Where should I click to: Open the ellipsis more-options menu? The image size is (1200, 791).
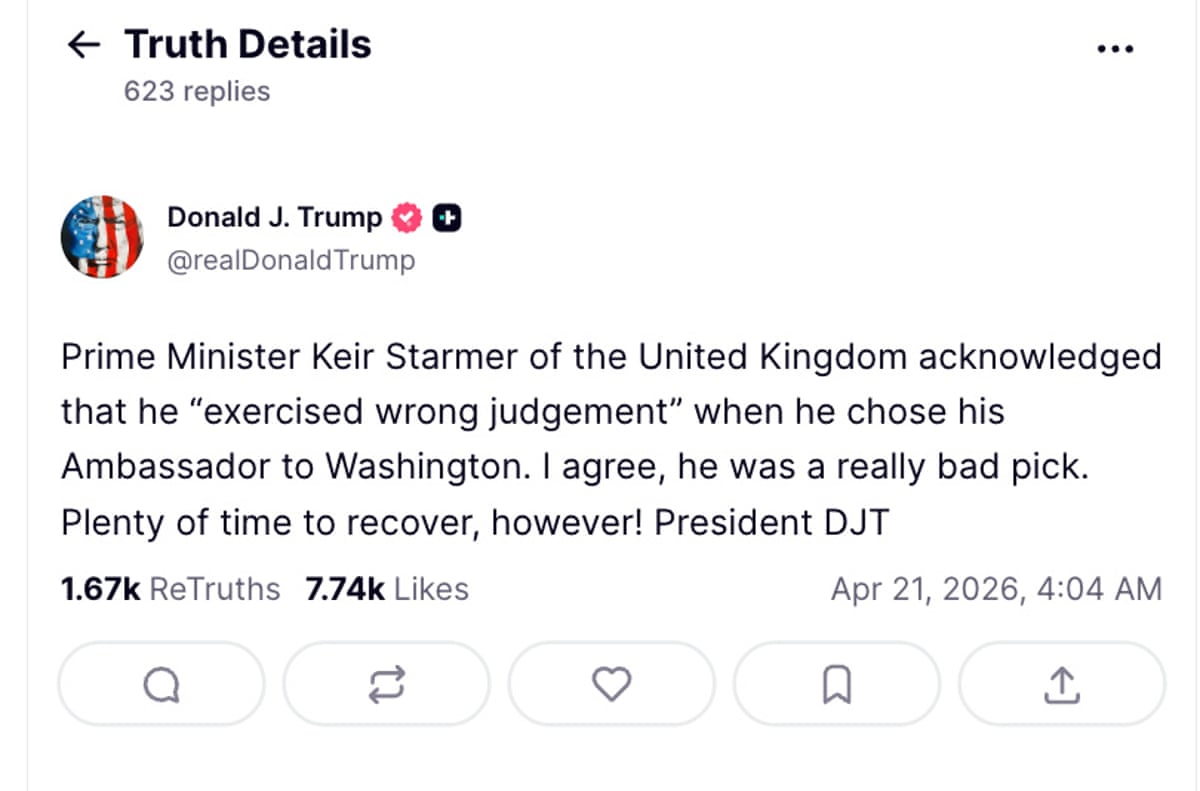pos(1115,47)
